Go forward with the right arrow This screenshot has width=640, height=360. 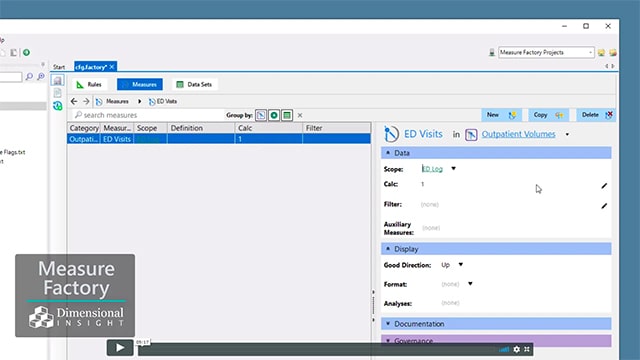[x=86, y=101]
